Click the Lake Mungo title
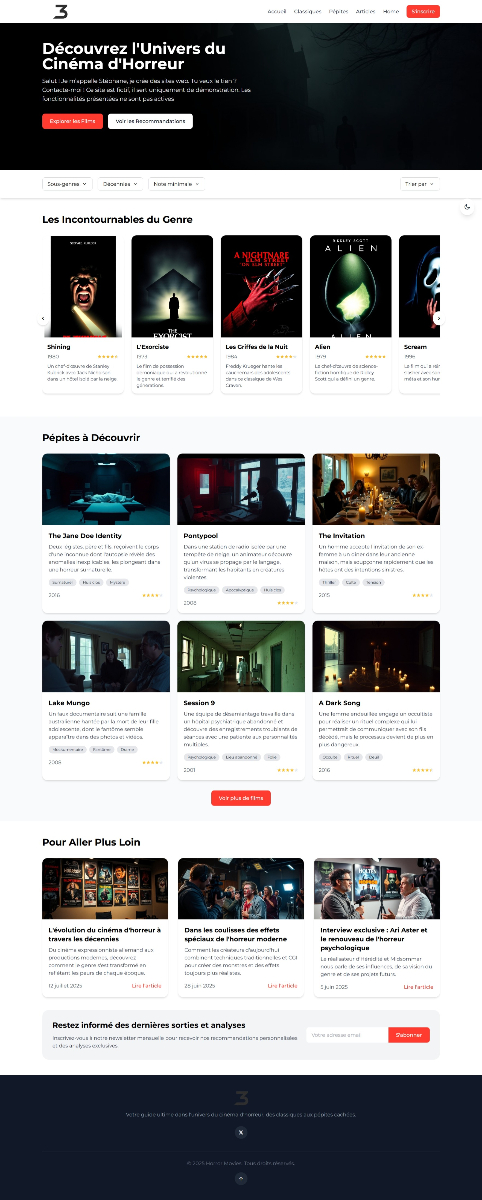 69,703
